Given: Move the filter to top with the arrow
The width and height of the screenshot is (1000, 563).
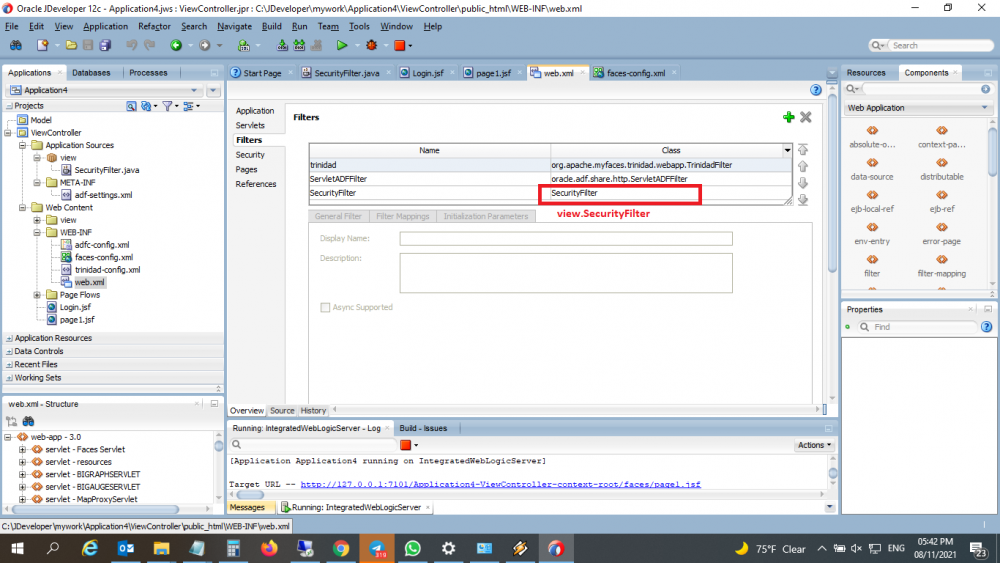Looking at the screenshot, I should (803, 150).
